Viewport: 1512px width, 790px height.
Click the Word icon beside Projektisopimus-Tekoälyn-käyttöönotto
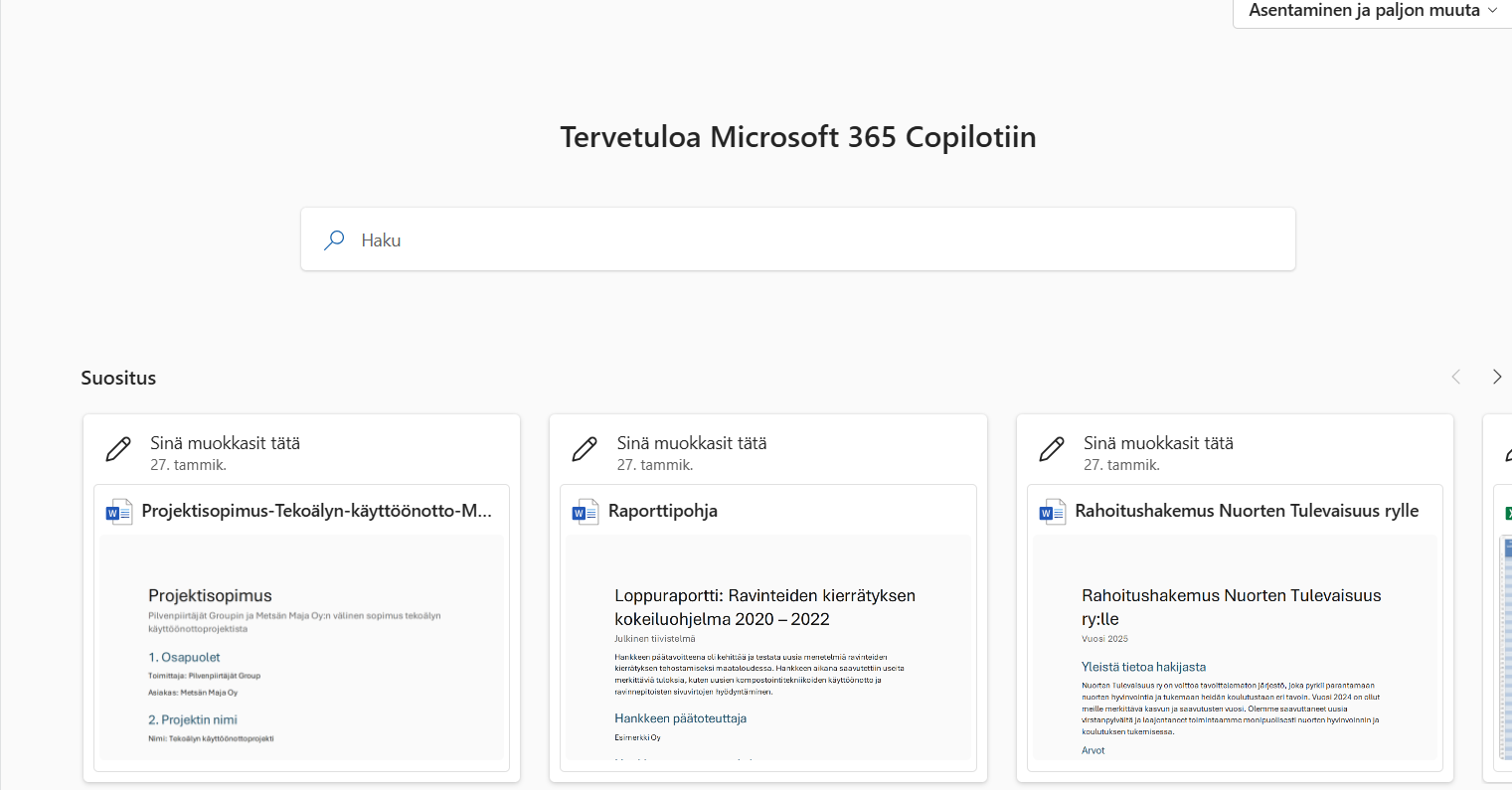118,512
